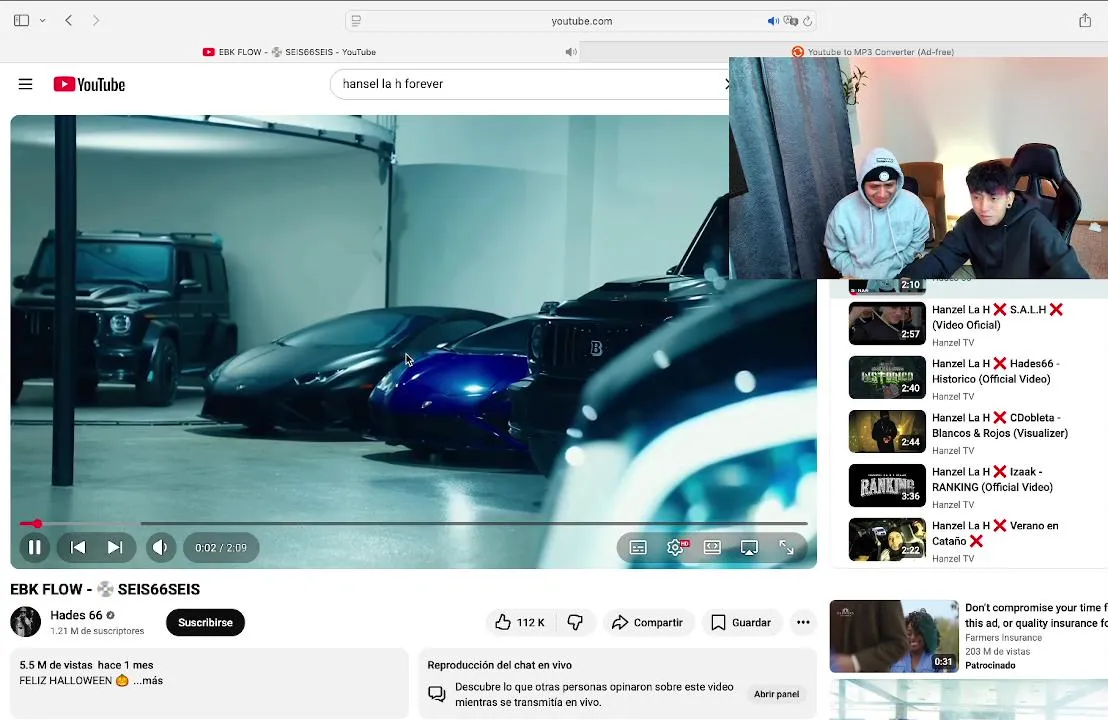Go forward to the next page
Image resolution: width=1108 pixels, height=720 pixels.
96,20
